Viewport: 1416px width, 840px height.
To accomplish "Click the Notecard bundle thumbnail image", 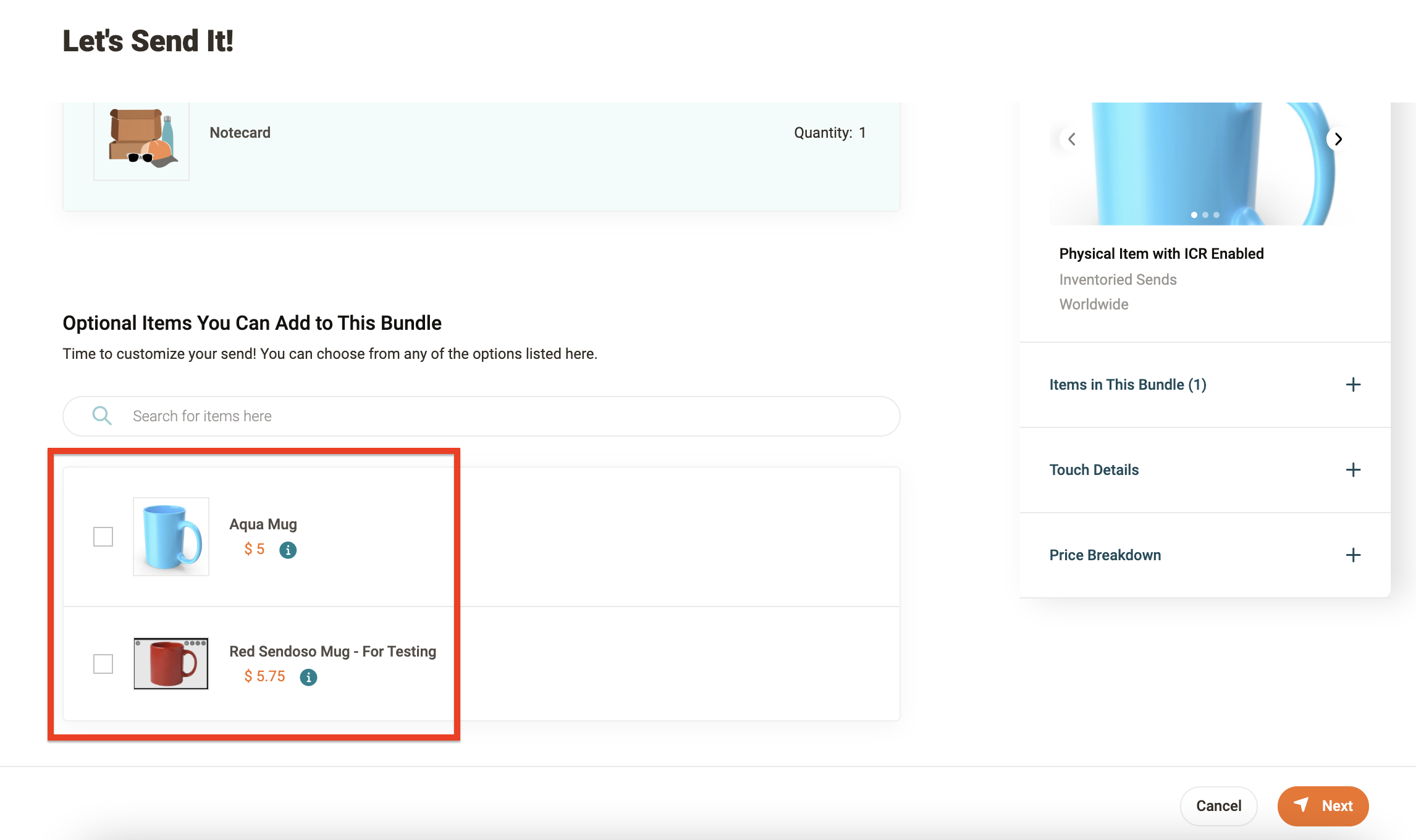I will (x=141, y=139).
